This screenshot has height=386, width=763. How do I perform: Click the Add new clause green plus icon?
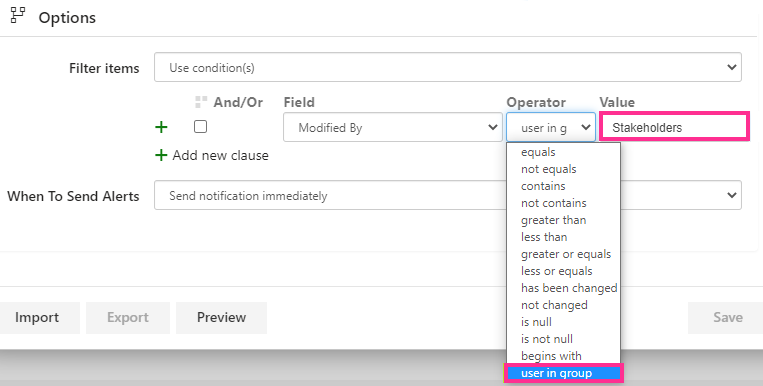161,155
